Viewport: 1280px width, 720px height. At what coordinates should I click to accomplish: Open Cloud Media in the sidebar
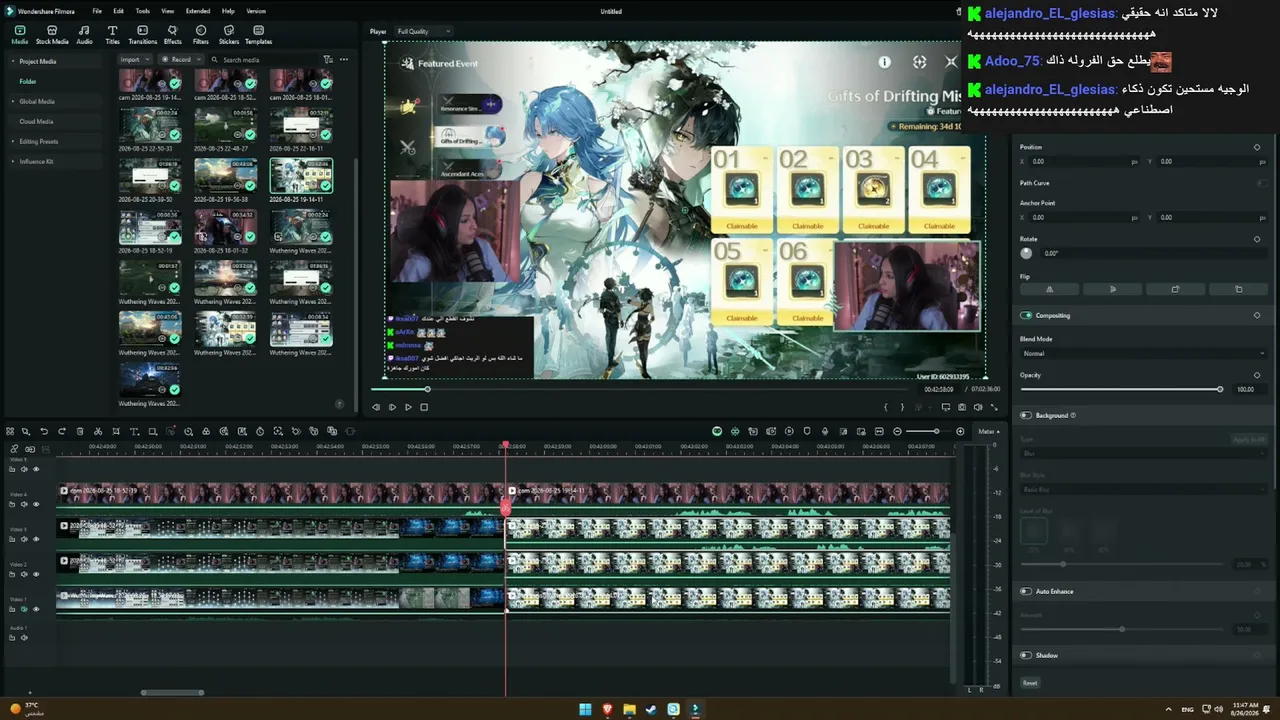point(36,121)
